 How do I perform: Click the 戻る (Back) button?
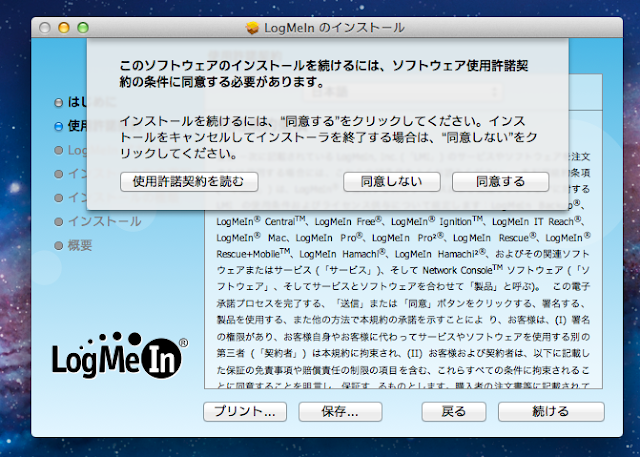click(x=453, y=412)
